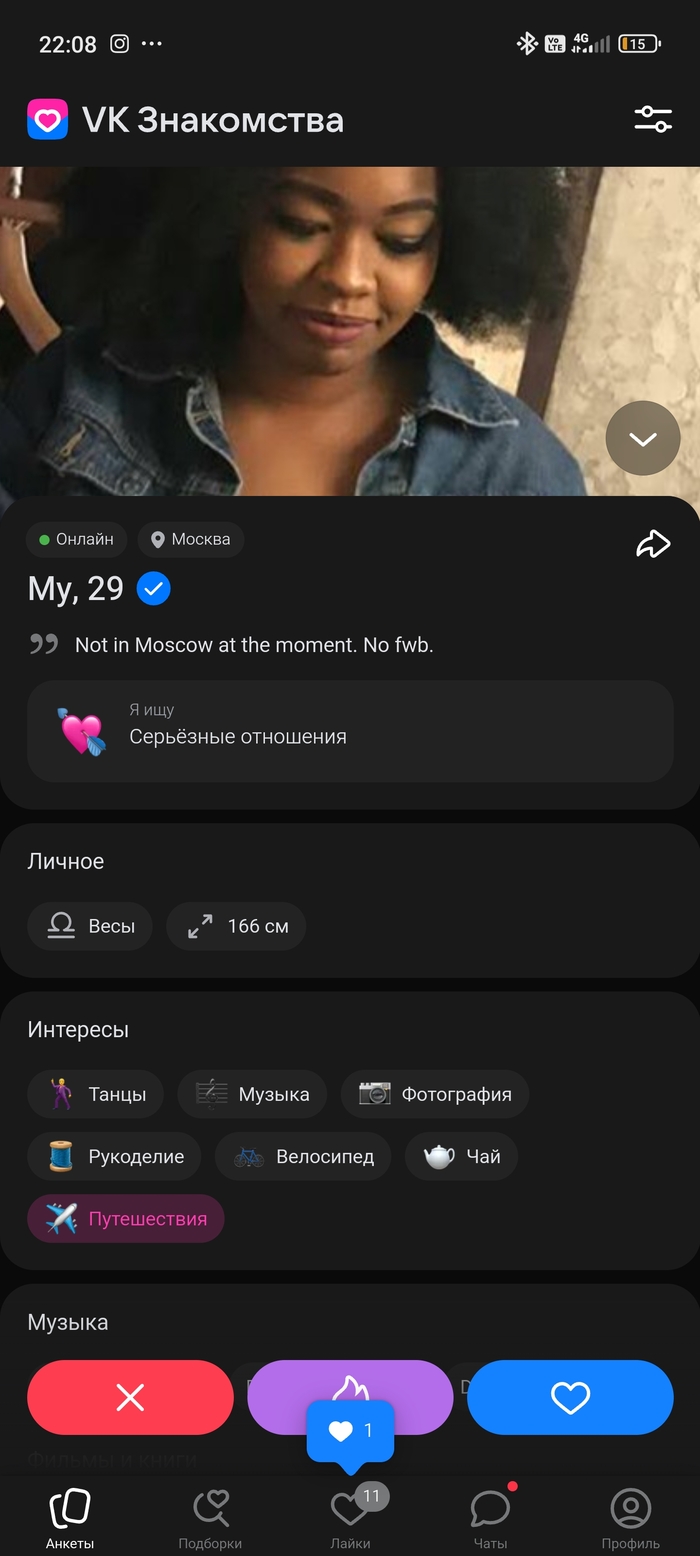Open the Чаты tab
Image resolution: width=700 pixels, height=1556 pixels.
(x=490, y=1515)
